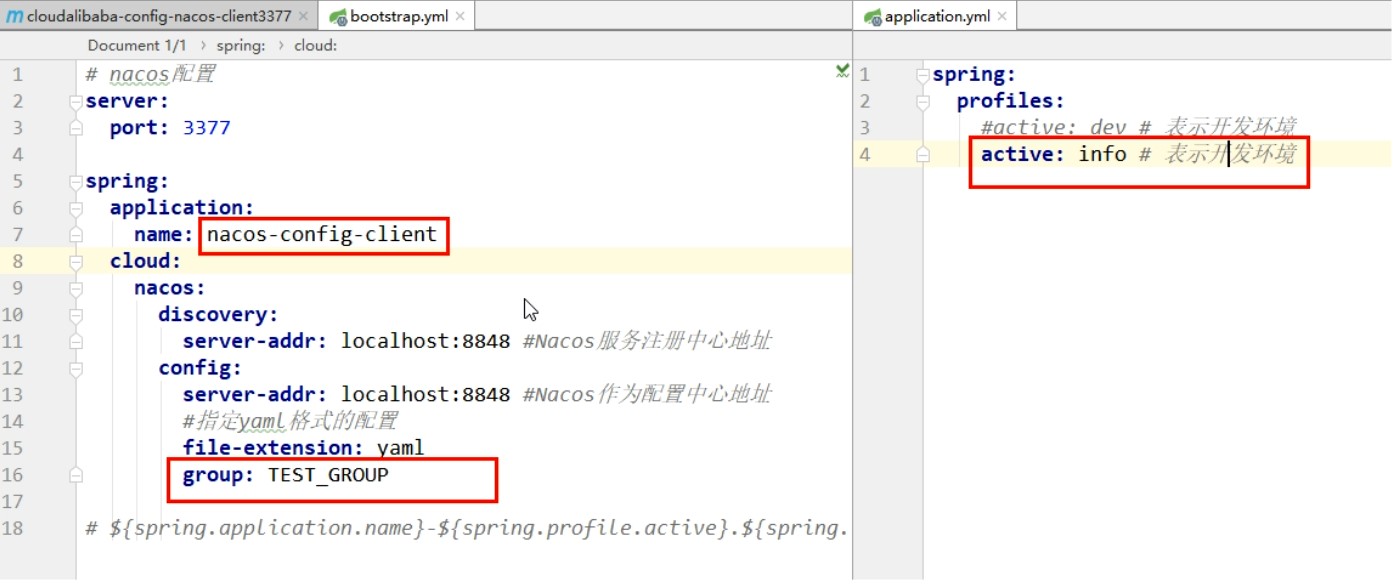Image resolution: width=1395 pixels, height=587 pixels.
Task: Click line number 17 in bootstrap.yml gutter
Action: 12,501
